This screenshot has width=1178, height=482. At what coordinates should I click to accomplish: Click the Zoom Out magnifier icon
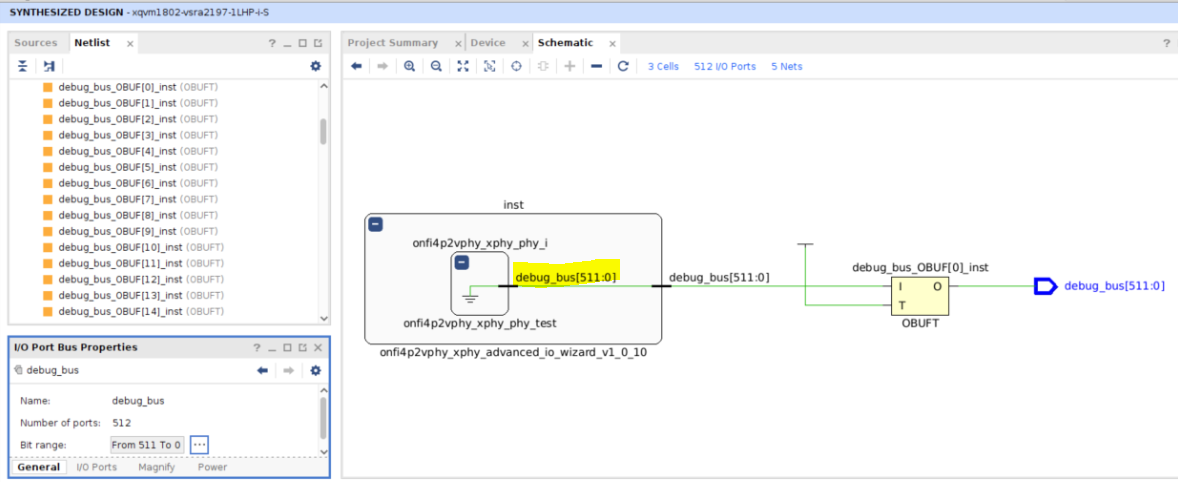(x=436, y=66)
